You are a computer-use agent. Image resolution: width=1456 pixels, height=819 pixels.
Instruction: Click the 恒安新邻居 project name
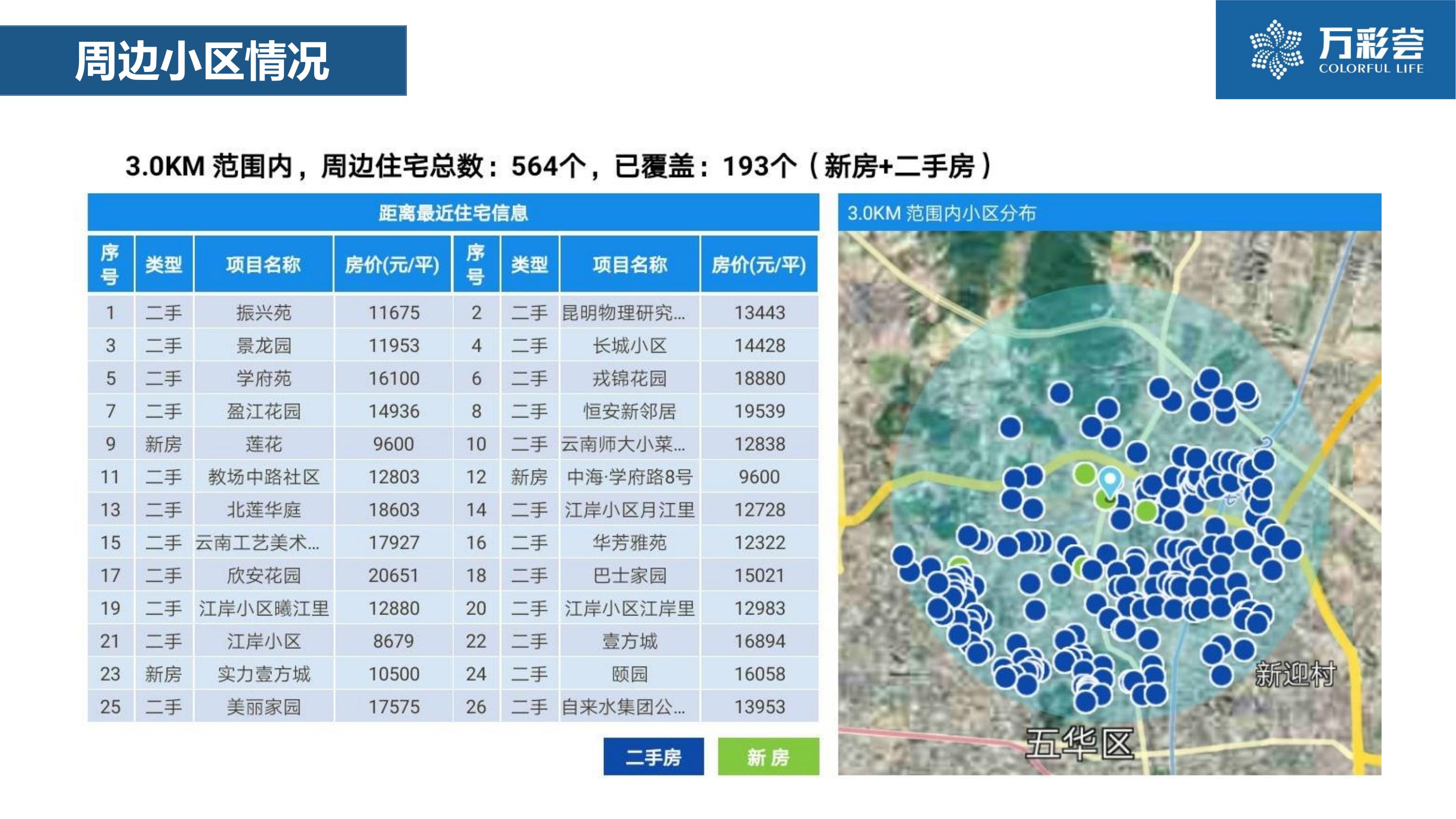629,411
